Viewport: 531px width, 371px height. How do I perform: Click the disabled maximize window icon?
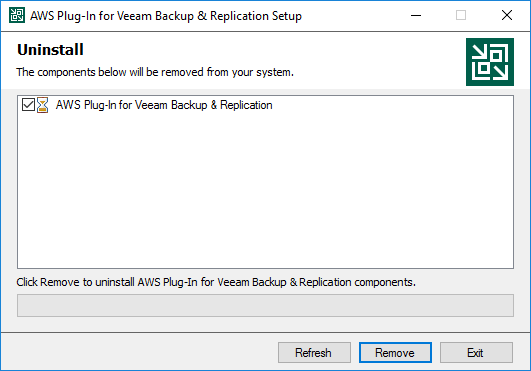[461, 16]
